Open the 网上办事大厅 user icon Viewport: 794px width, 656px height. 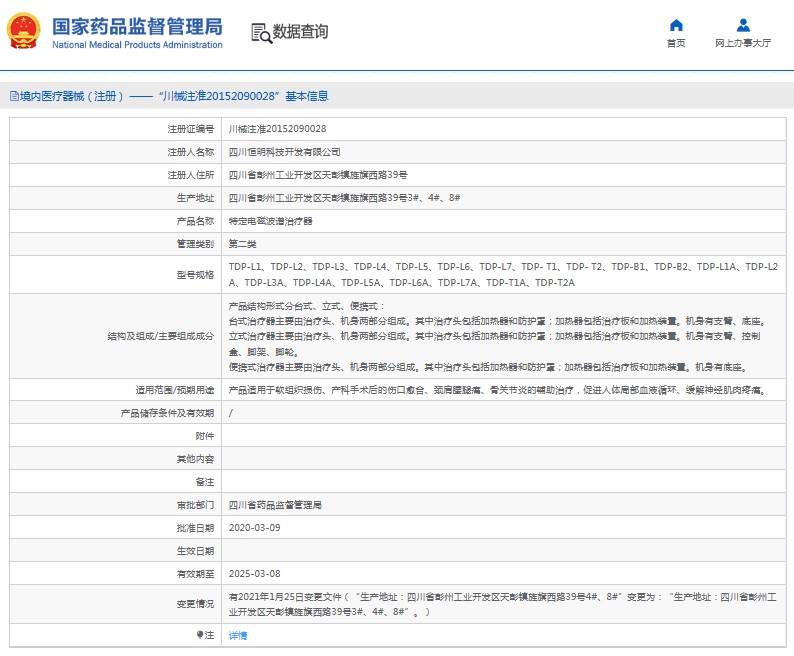pos(743,25)
